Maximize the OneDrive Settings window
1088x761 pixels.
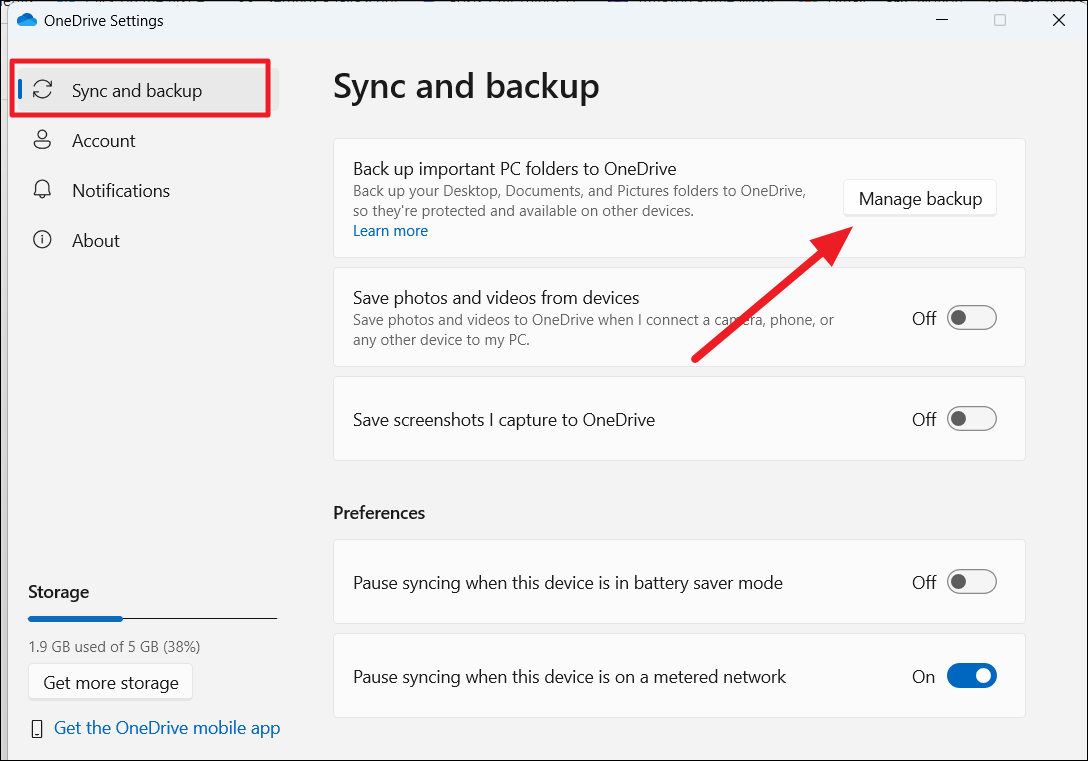coord(999,20)
